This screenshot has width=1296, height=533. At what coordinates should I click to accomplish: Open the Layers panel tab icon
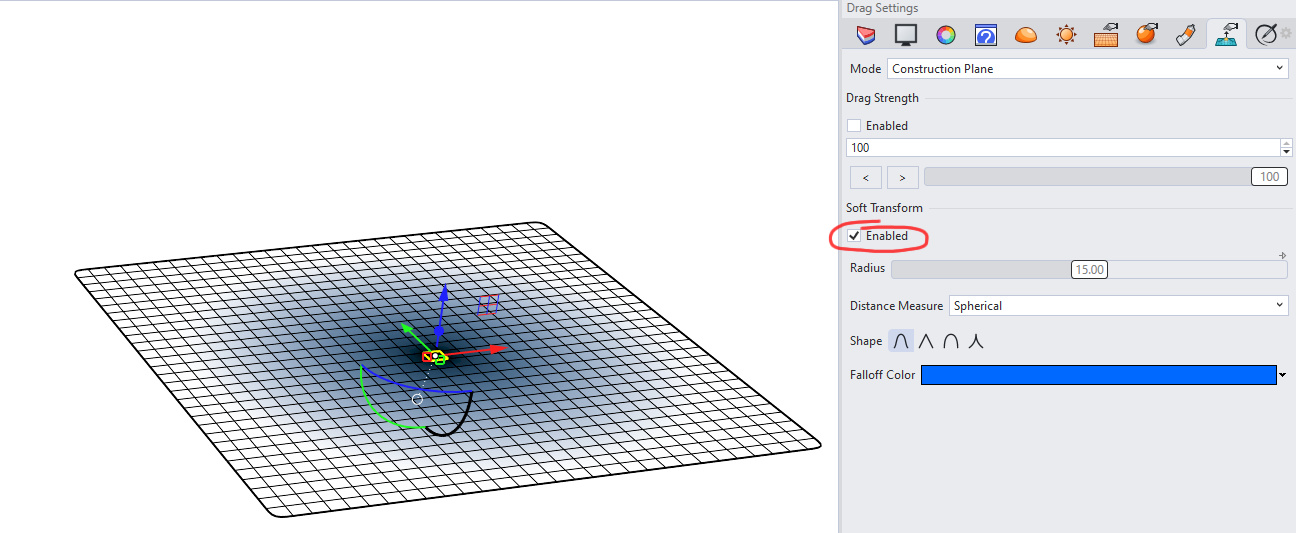(x=866, y=35)
